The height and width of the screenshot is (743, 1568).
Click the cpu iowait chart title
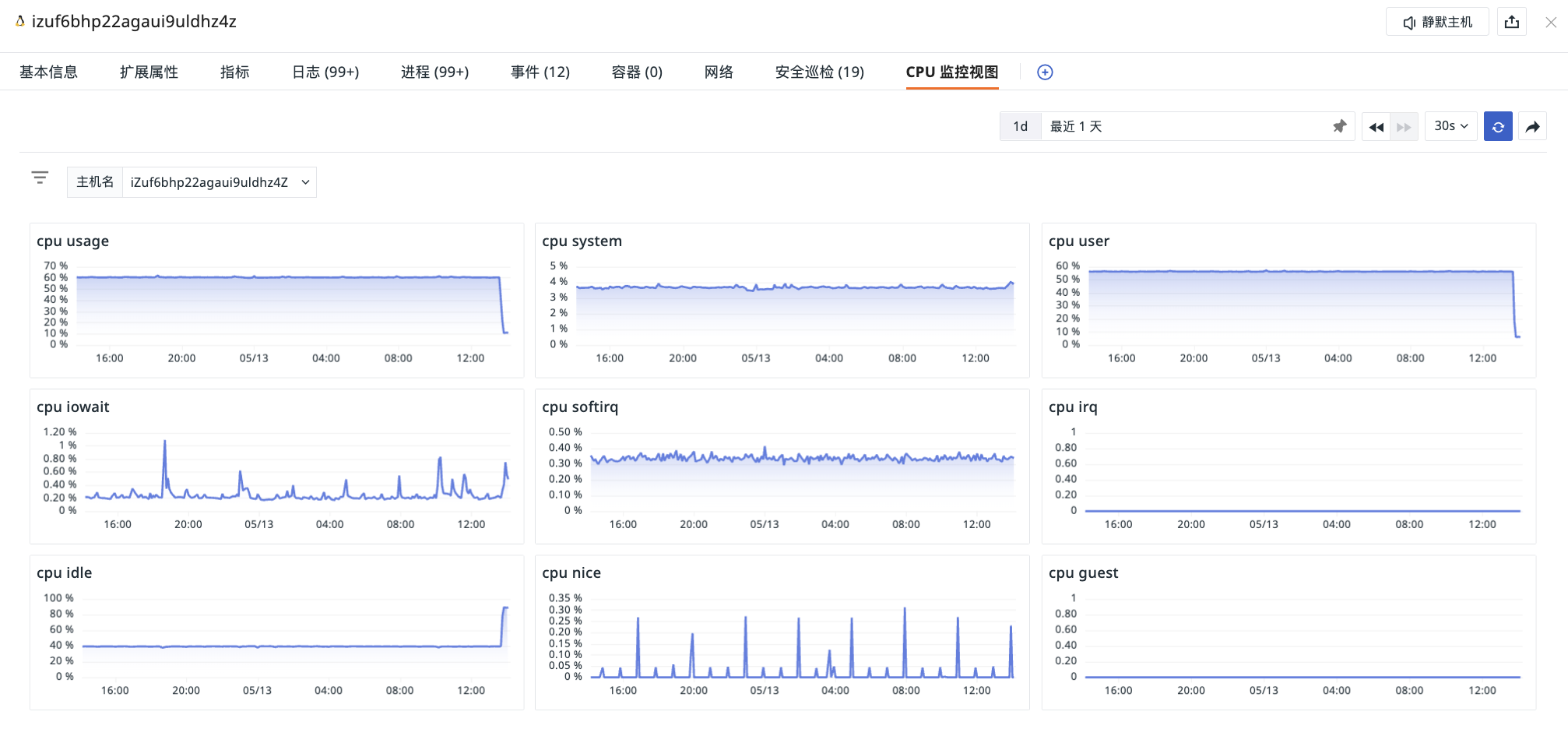(72, 407)
